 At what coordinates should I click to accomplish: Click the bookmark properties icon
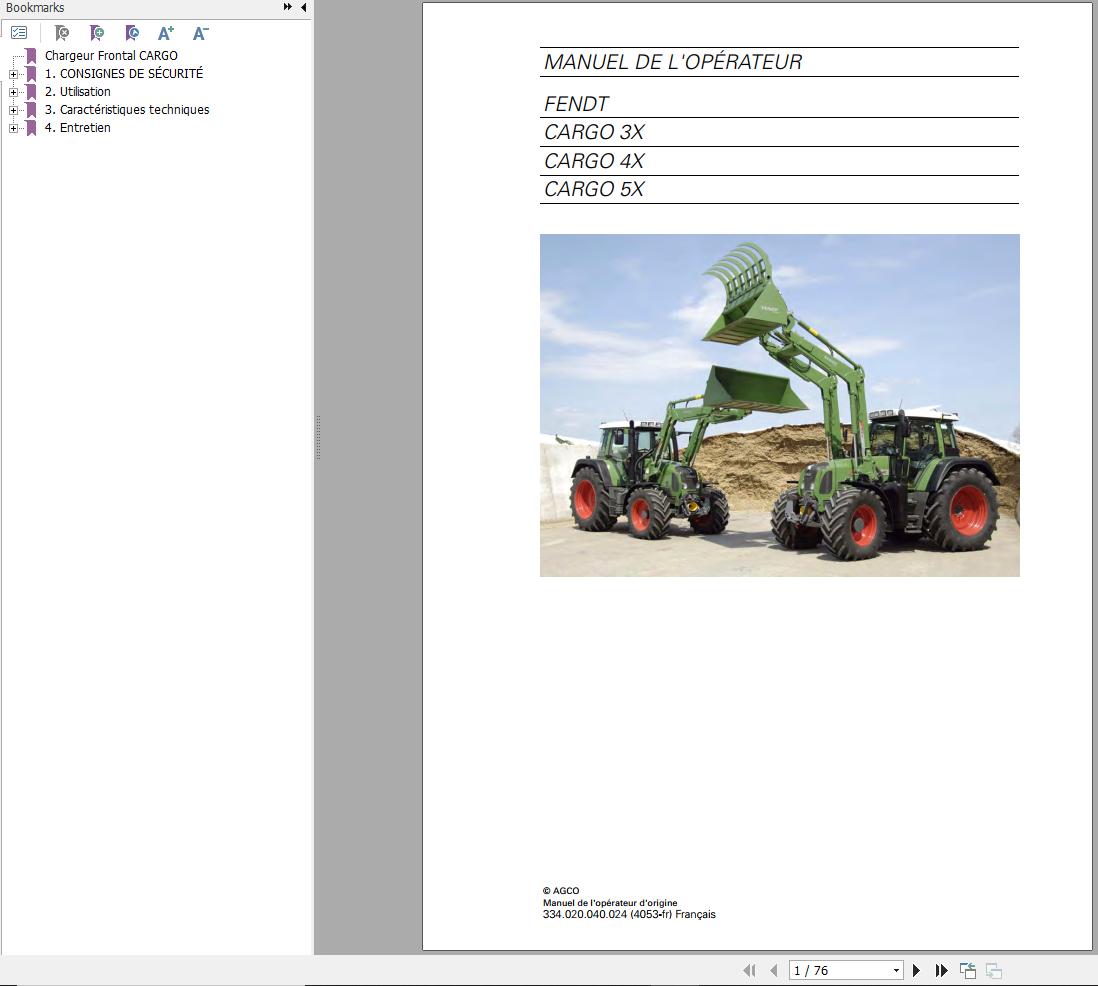pyautogui.click(x=132, y=33)
